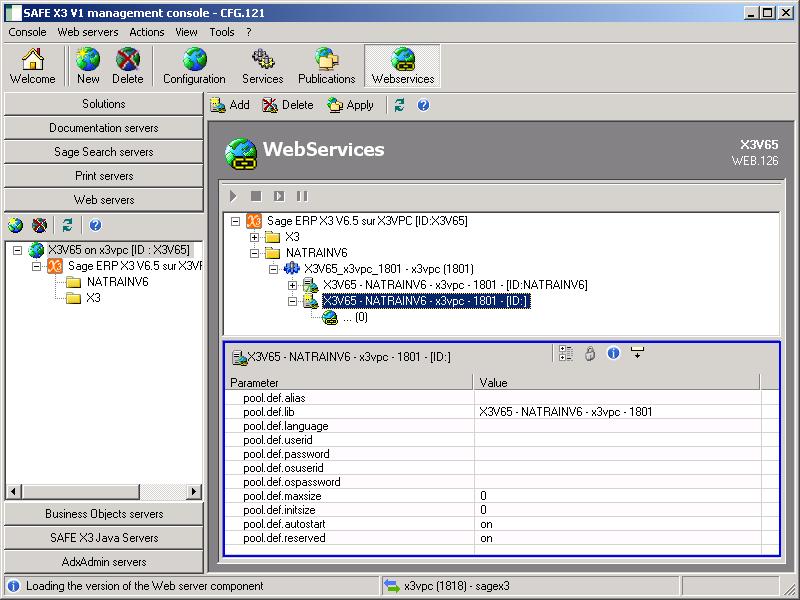The height and width of the screenshot is (600, 800).
Task: Collapse the Sage ERP X3 node in the left tree
Action: tap(36, 266)
